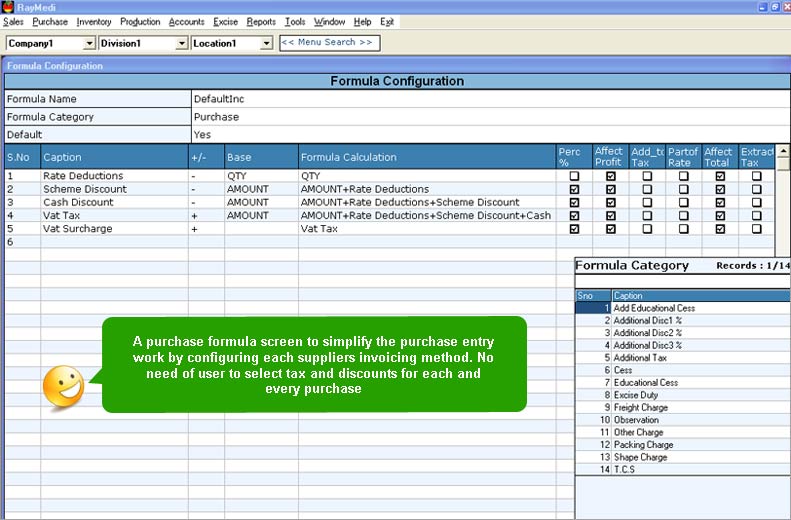Open the Window menu
Image resolution: width=791 pixels, height=520 pixels.
click(x=329, y=22)
